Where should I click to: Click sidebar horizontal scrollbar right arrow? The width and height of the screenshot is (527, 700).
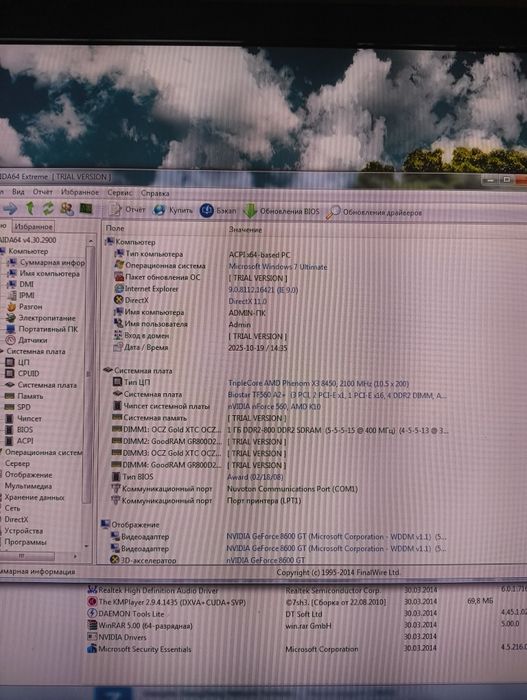(x=75, y=556)
